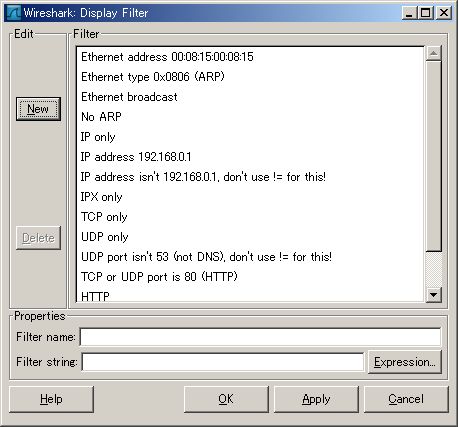458x427 pixels.
Task: Click the New filter button
Action: tap(38, 109)
